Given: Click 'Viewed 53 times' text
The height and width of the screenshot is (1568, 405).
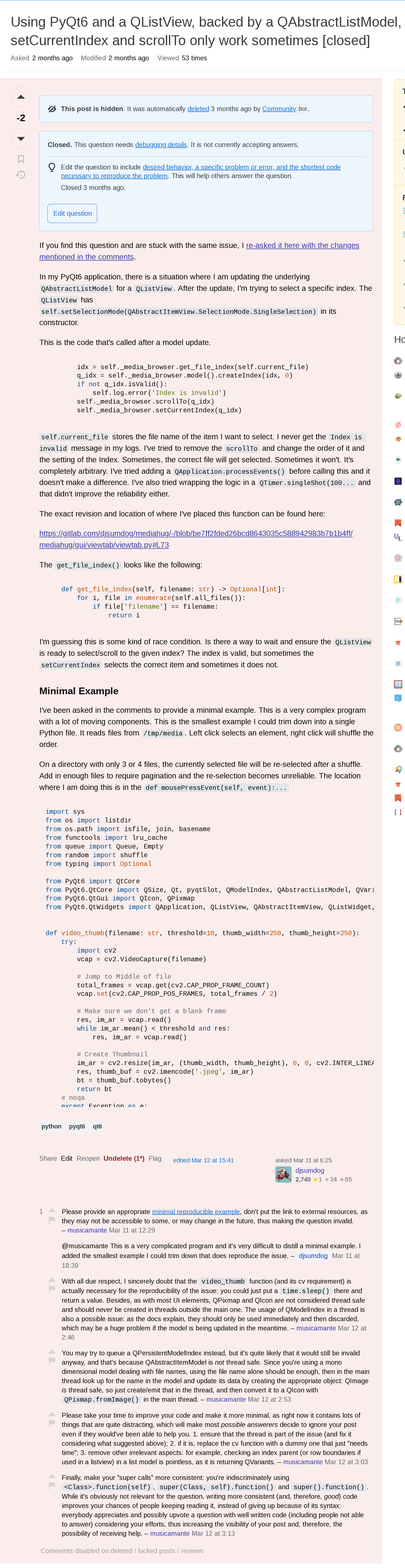Looking at the screenshot, I should tap(182, 58).
